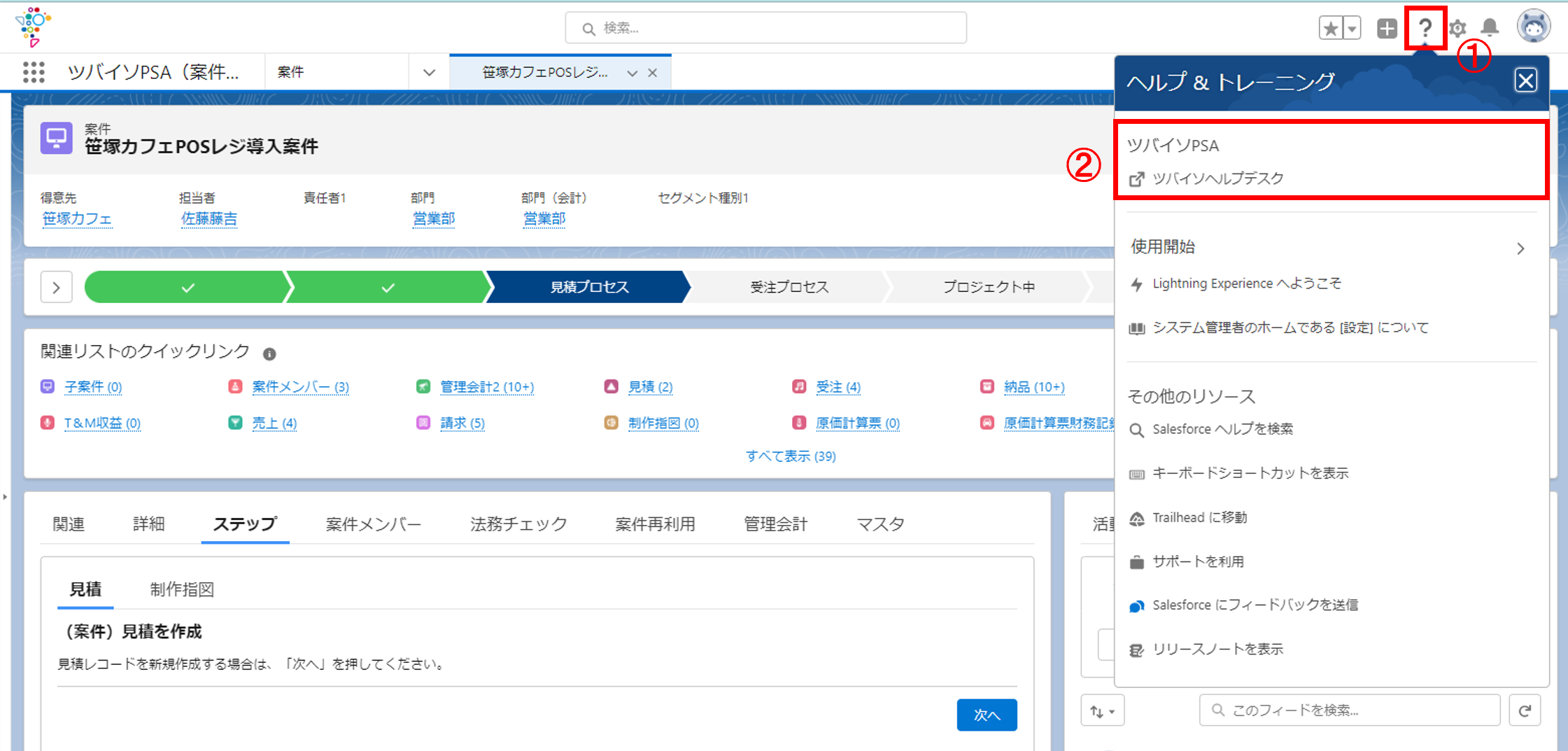Click the このフィードを検索 field
Viewport: 1568px width, 751px height.
pos(1350,710)
